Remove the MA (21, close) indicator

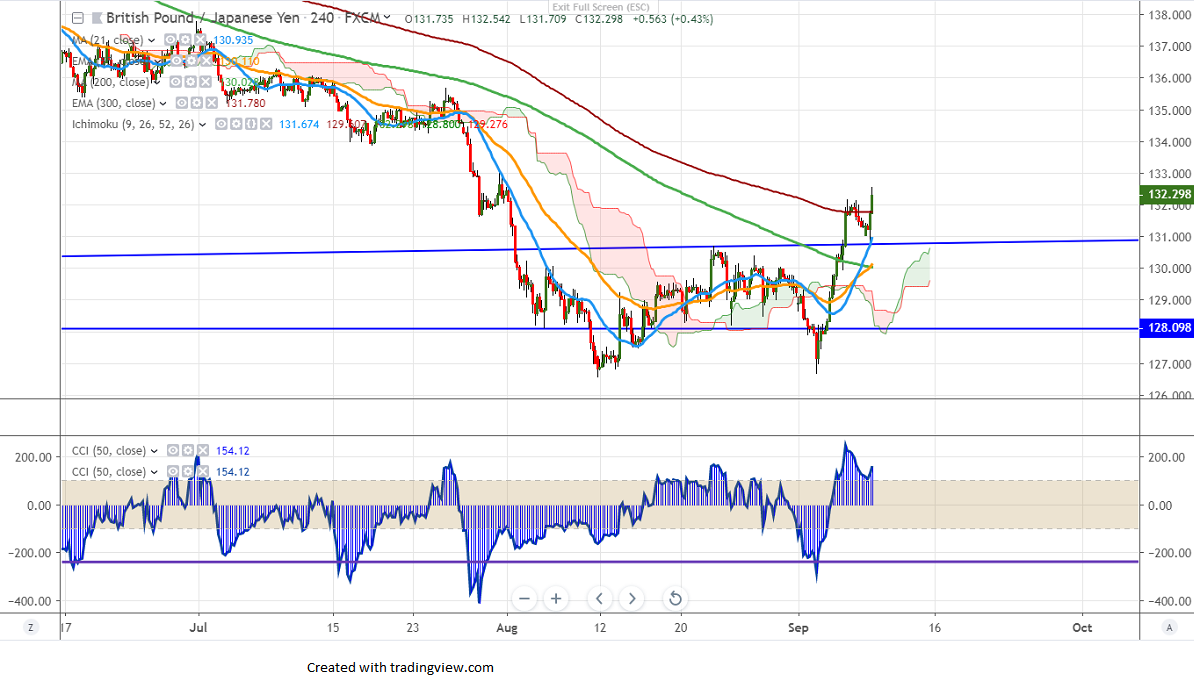200,40
